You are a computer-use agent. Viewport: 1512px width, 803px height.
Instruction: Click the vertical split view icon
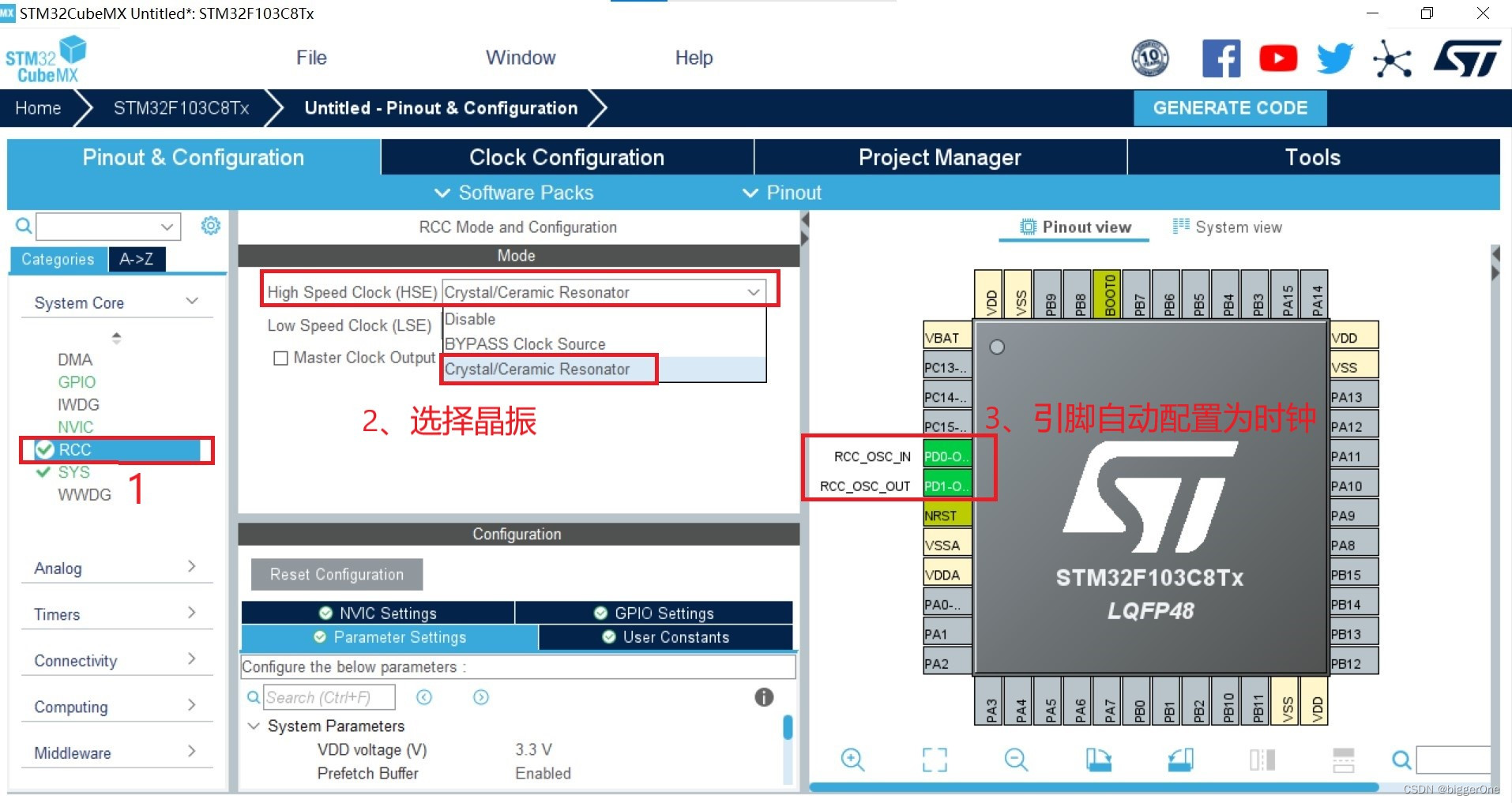coord(1262,760)
